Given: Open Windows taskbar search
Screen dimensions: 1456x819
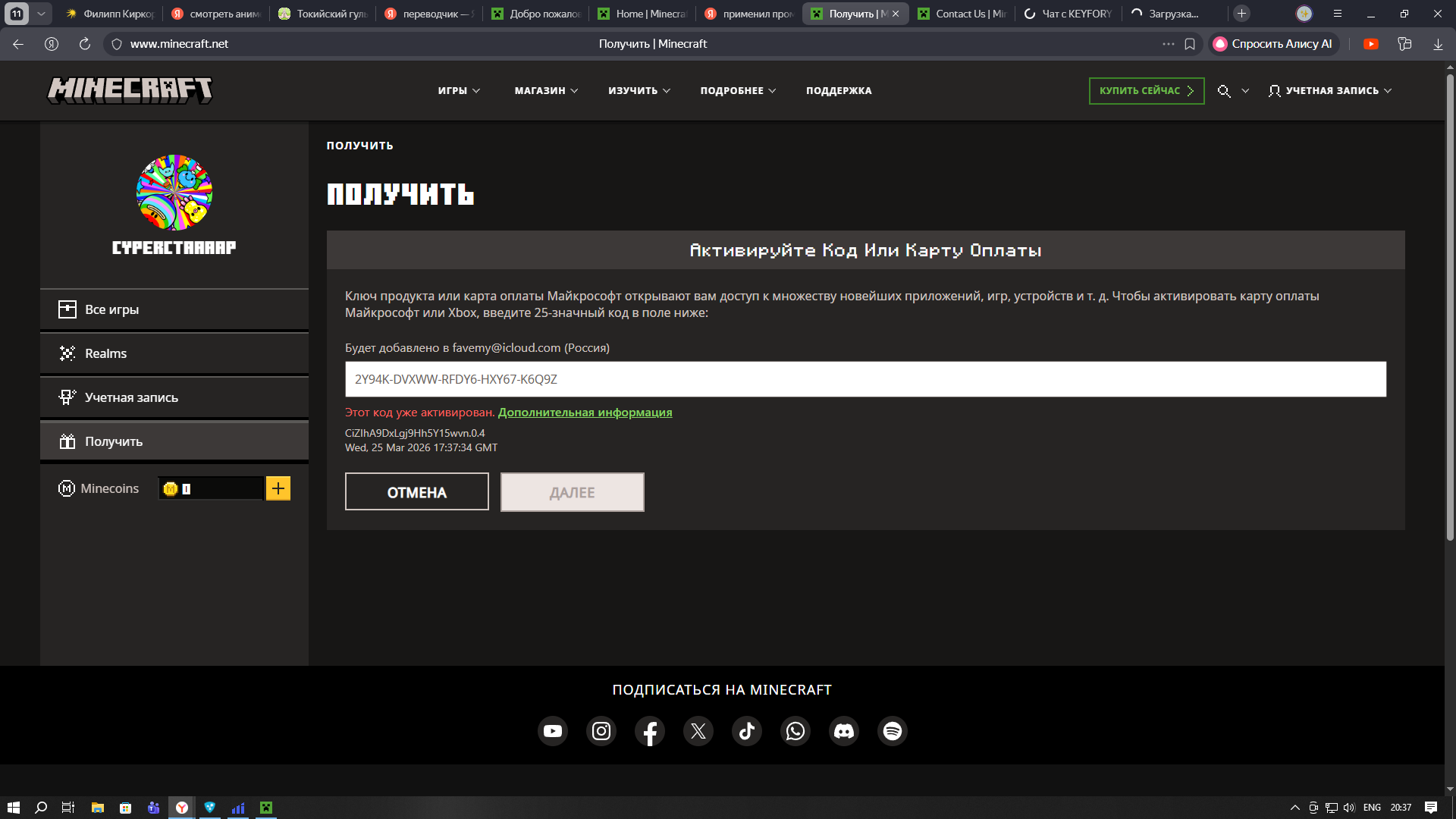Looking at the screenshot, I should click(41, 808).
